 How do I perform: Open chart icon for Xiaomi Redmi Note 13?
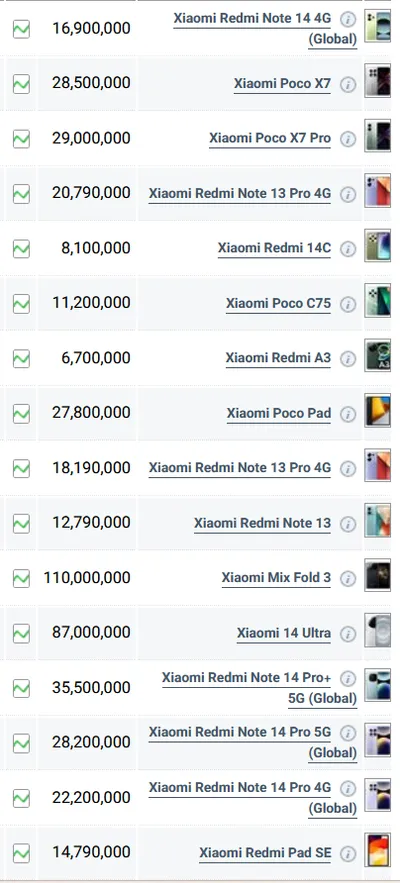(21, 524)
